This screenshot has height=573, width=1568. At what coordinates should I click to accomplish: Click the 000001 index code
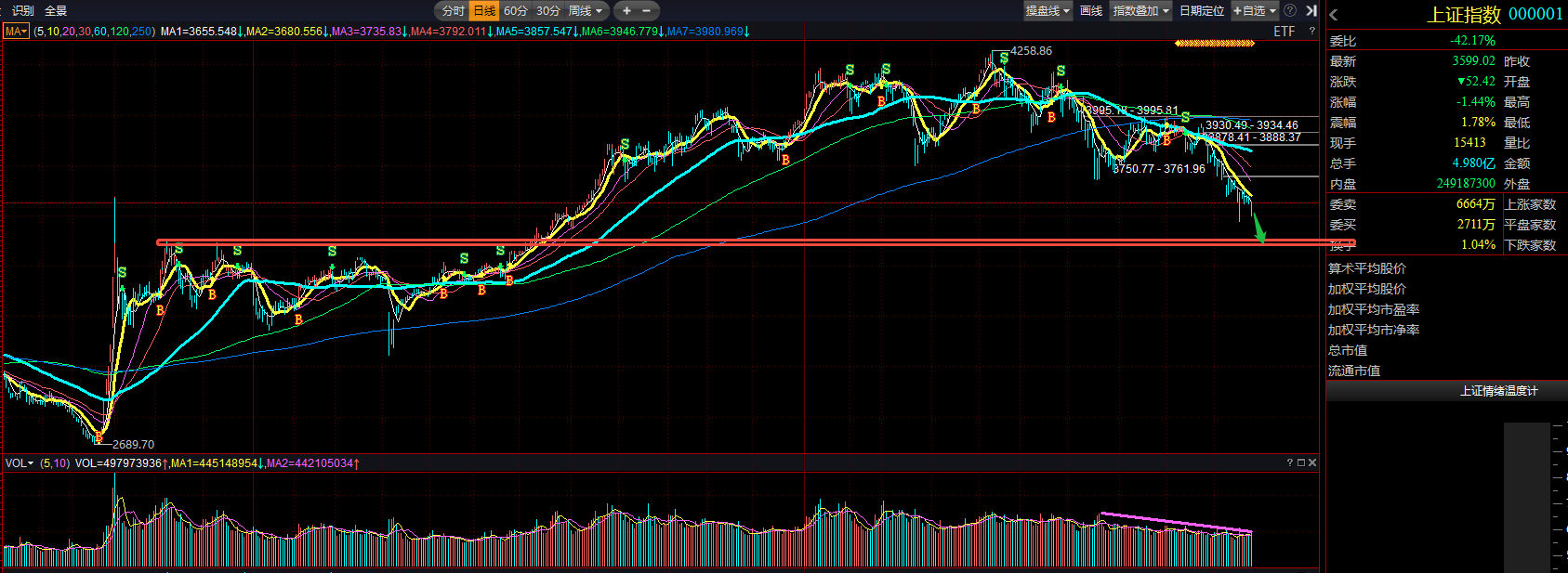[1535, 15]
